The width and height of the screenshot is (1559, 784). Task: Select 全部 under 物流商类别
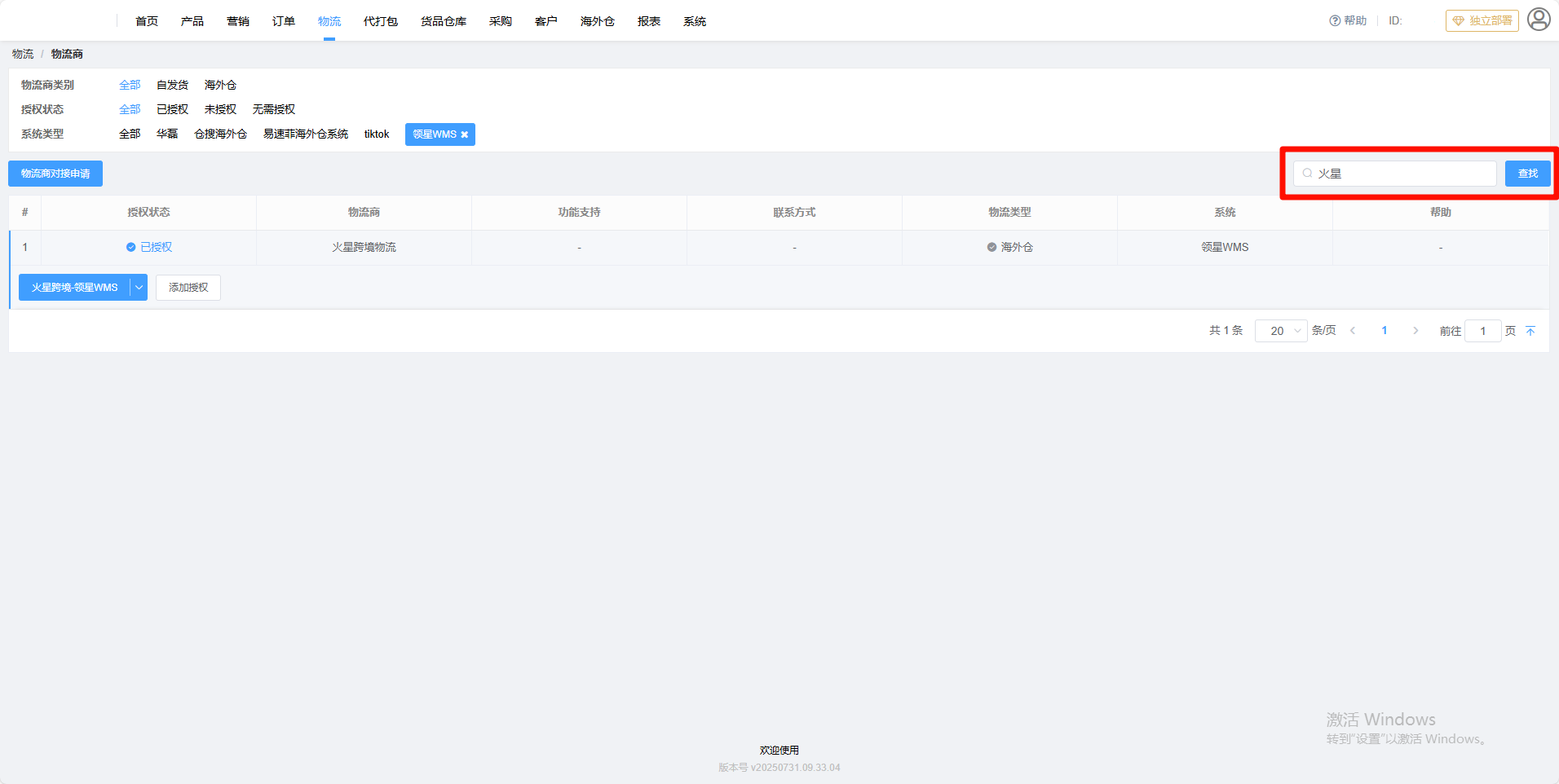(x=130, y=85)
